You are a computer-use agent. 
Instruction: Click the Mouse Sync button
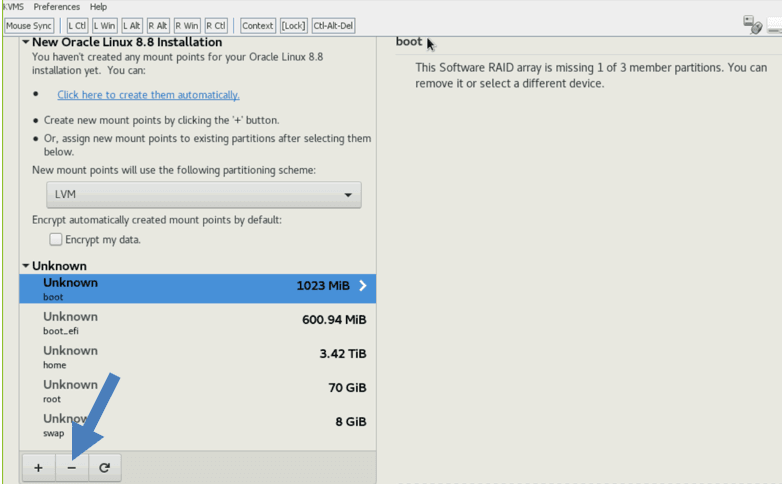click(29, 26)
